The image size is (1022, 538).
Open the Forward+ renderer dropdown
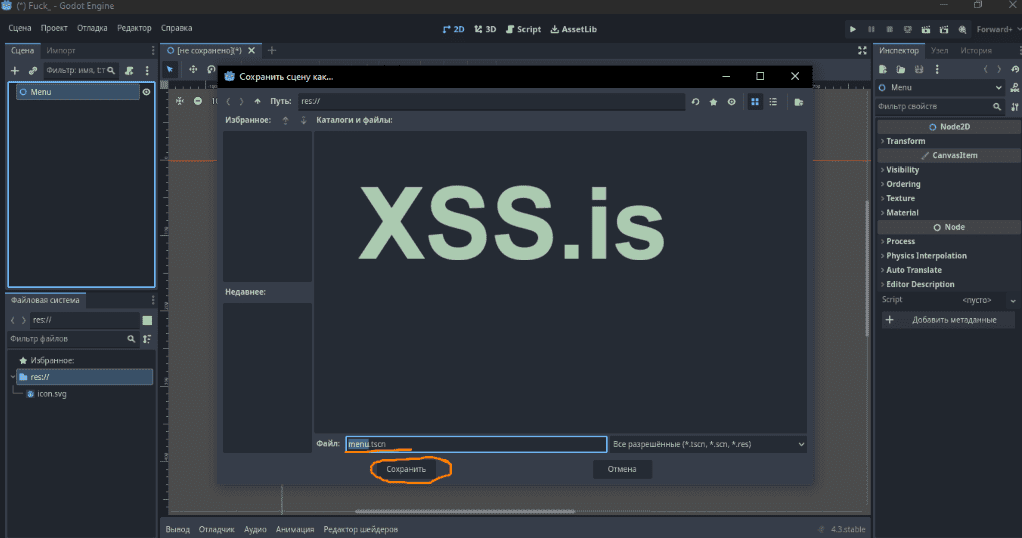[998, 29]
